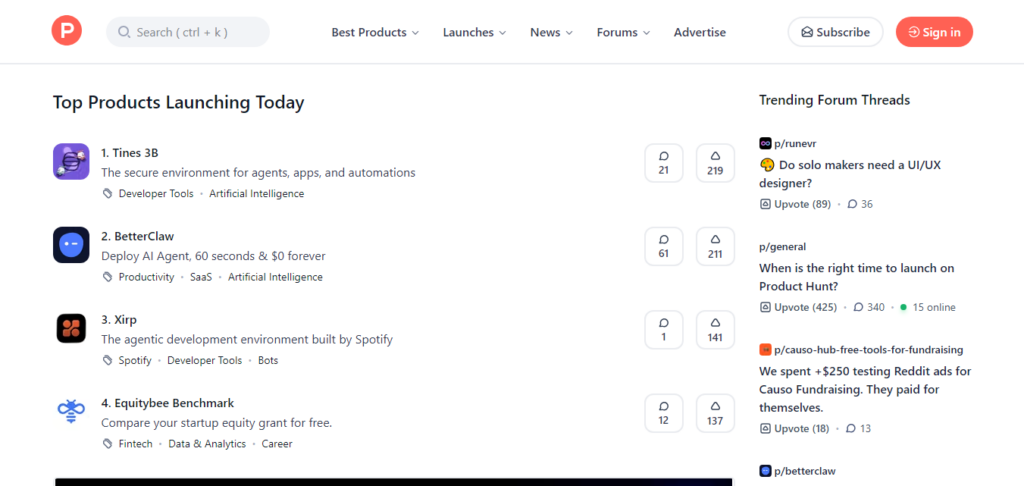Open the '4. Equitybee Benchmark' product title
This screenshot has height=486, width=1024.
click(x=167, y=403)
